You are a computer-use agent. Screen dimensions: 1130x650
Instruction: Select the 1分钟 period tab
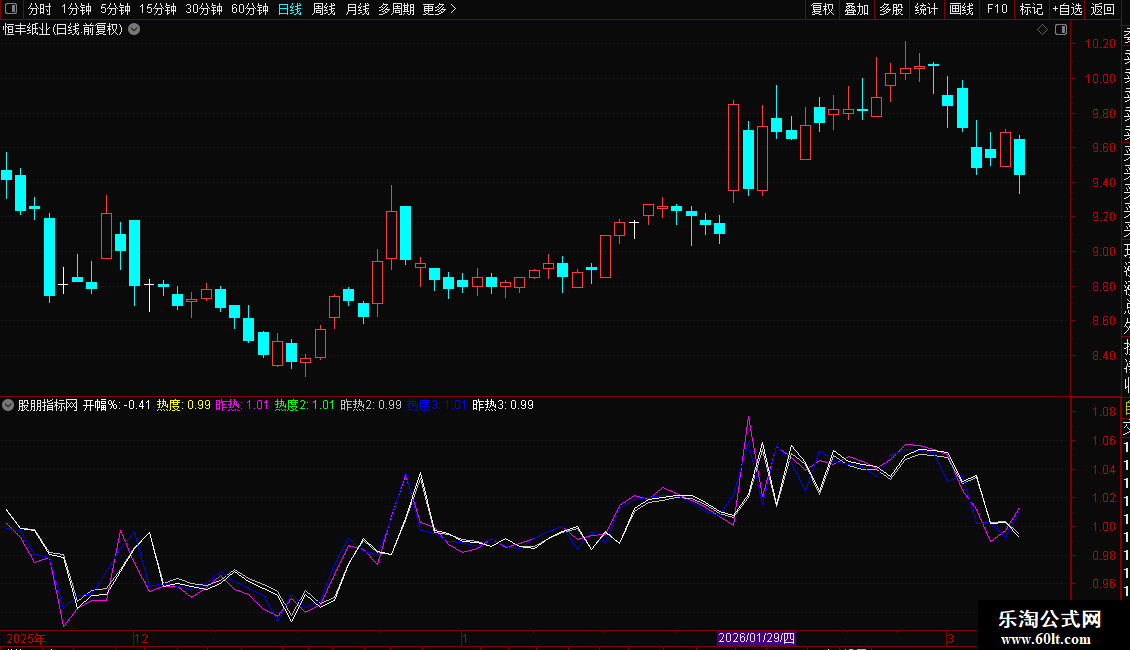[76, 9]
